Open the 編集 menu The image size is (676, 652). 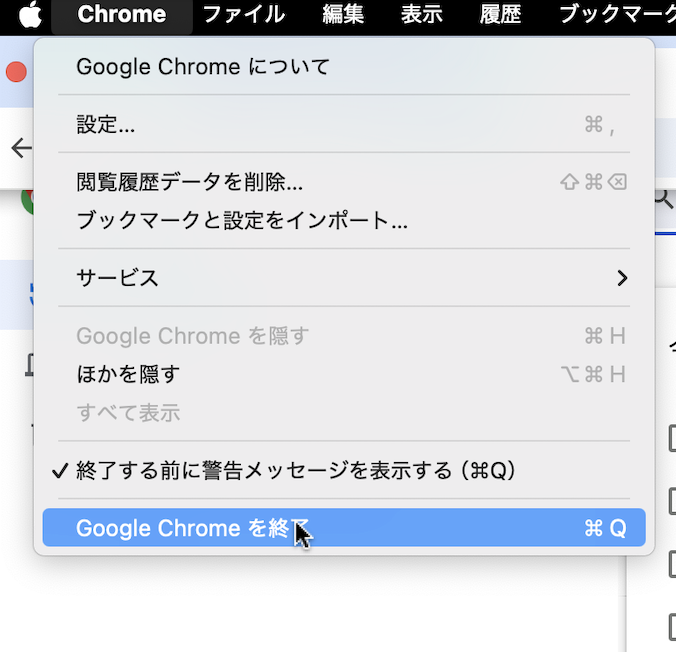tap(343, 15)
